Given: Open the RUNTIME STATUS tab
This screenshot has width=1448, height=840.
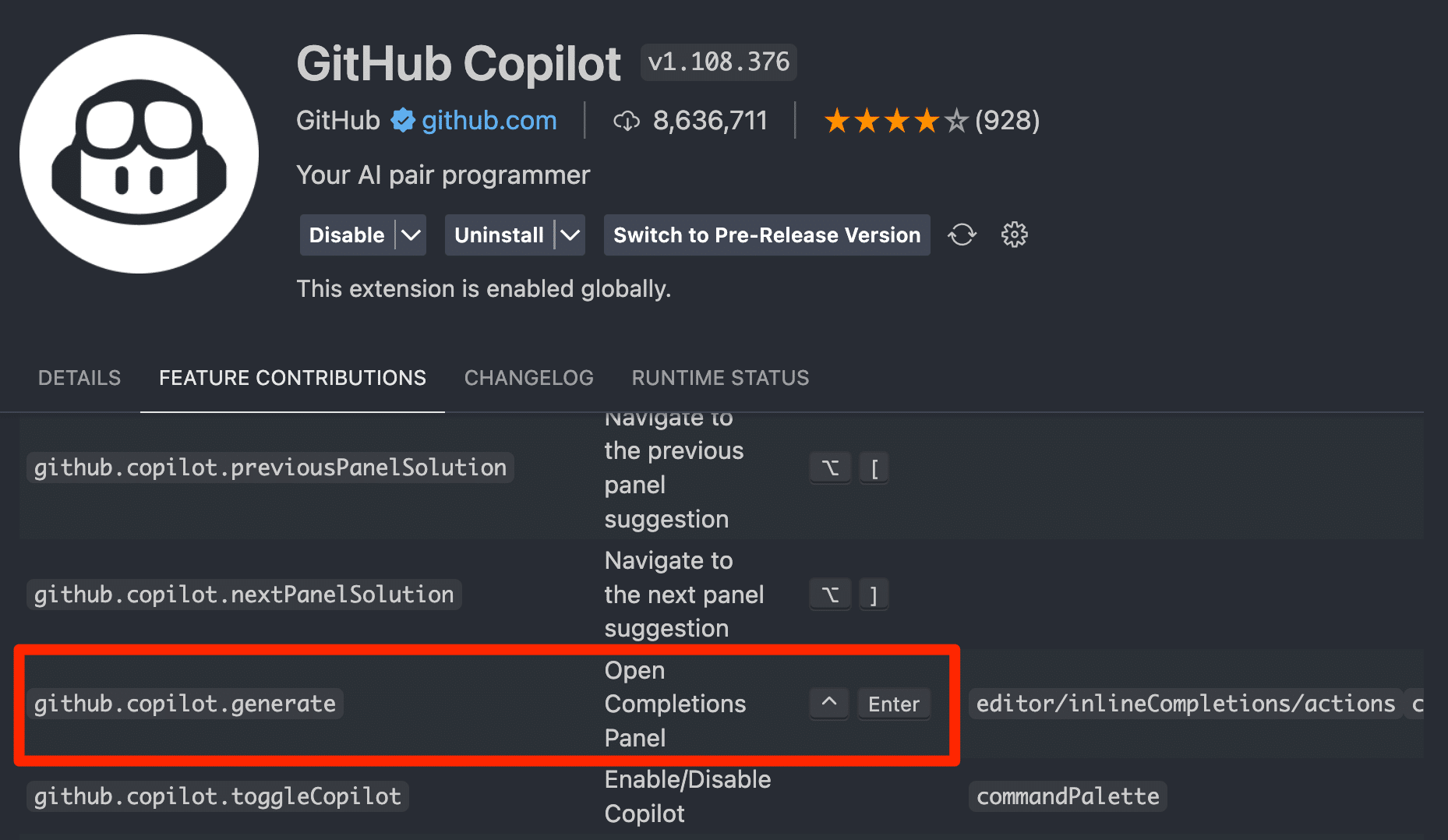Looking at the screenshot, I should click(720, 378).
